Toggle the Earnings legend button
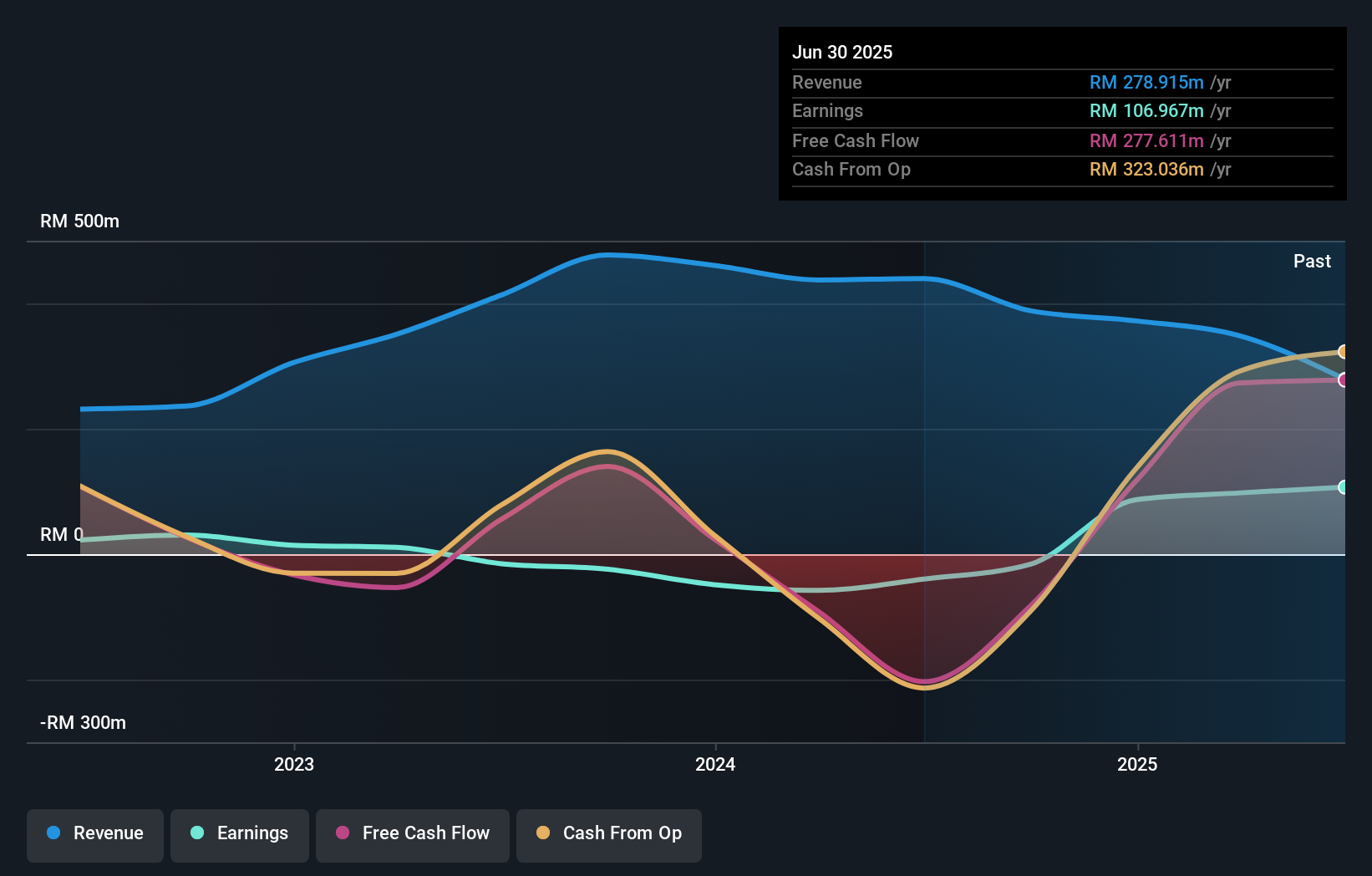This screenshot has height=876, width=1372. [240, 835]
